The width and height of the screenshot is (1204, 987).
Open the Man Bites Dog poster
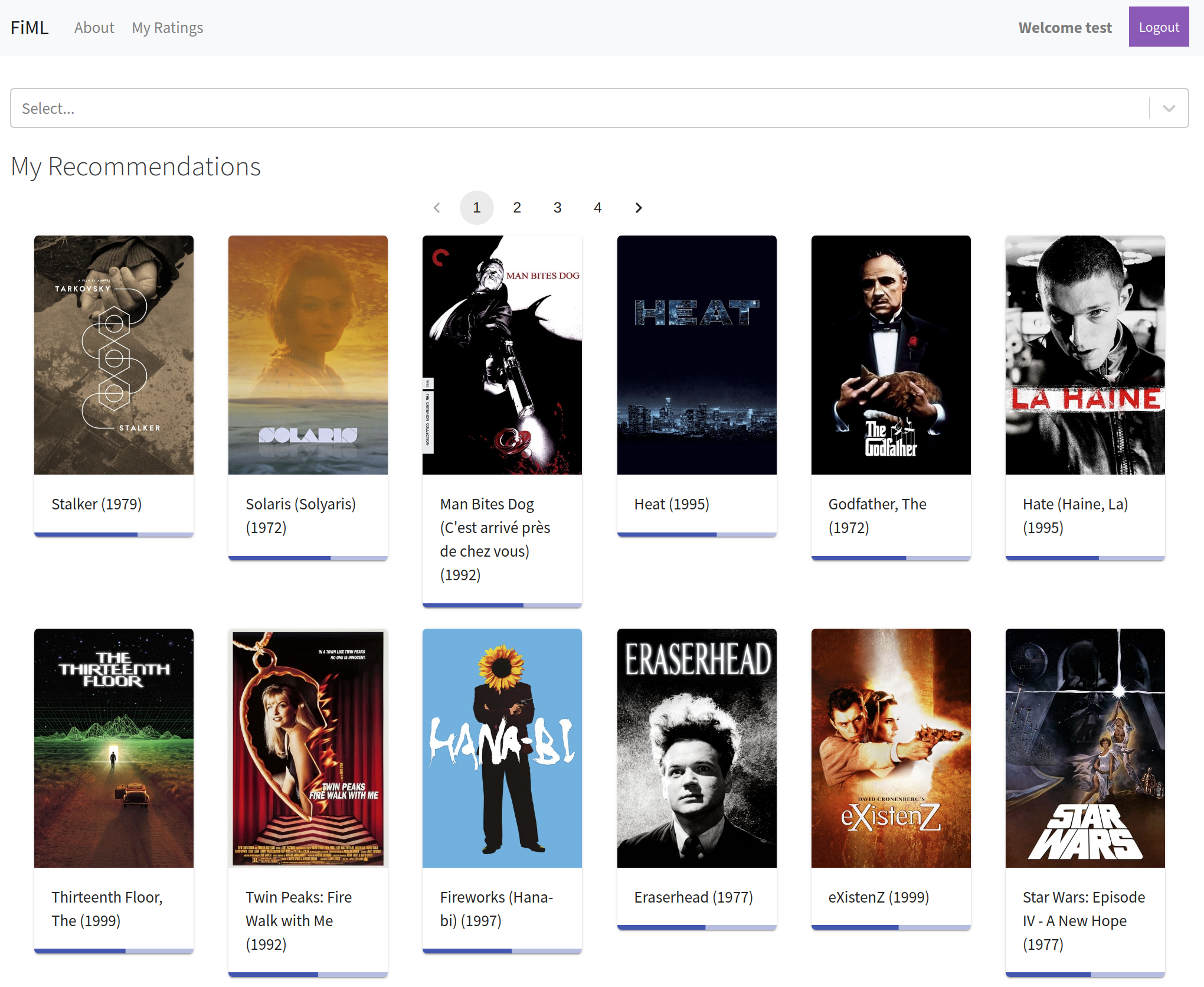(x=502, y=355)
